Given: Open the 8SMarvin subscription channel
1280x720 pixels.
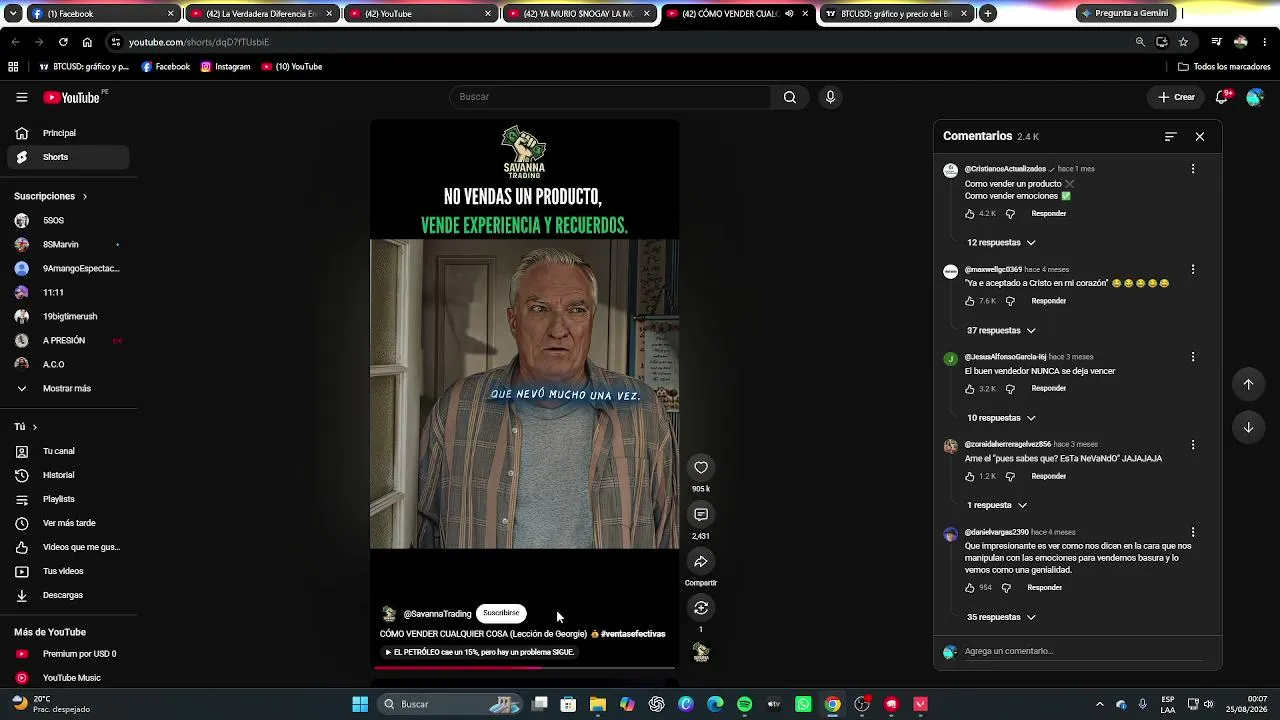Looking at the screenshot, I should click(68, 244).
